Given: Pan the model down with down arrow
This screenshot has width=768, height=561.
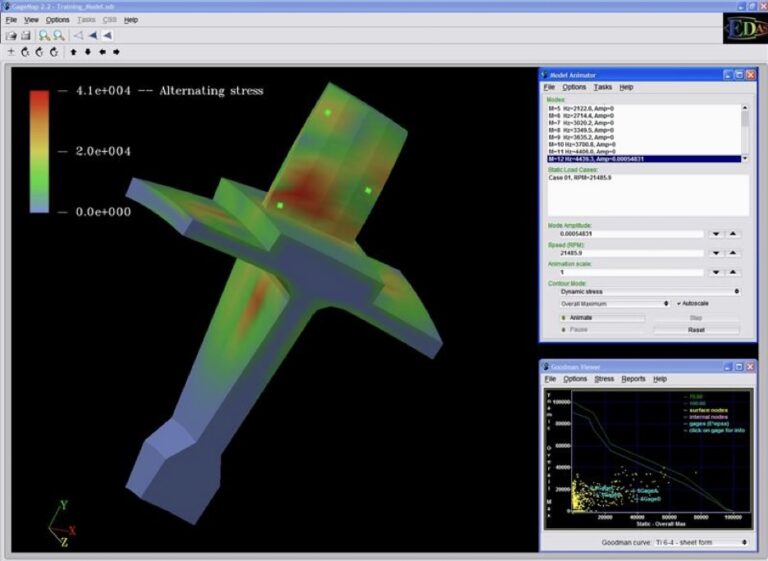Looking at the screenshot, I should pos(88,52).
